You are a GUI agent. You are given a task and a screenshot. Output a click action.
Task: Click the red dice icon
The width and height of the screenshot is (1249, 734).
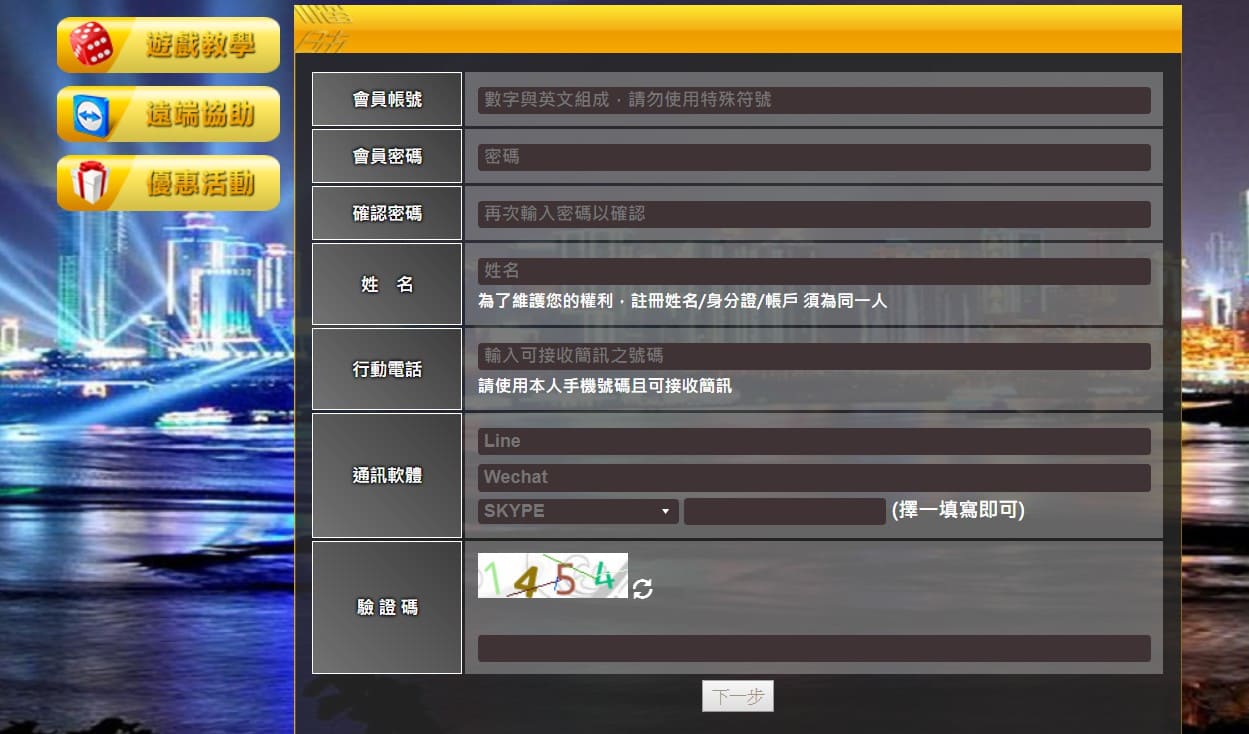click(x=92, y=44)
